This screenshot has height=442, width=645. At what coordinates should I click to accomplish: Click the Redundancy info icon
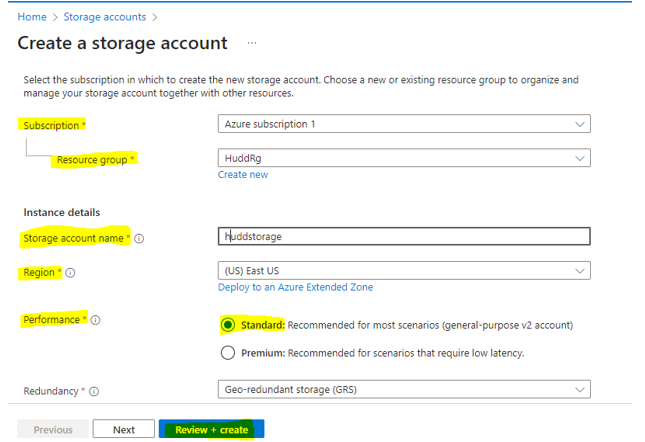coord(94,391)
